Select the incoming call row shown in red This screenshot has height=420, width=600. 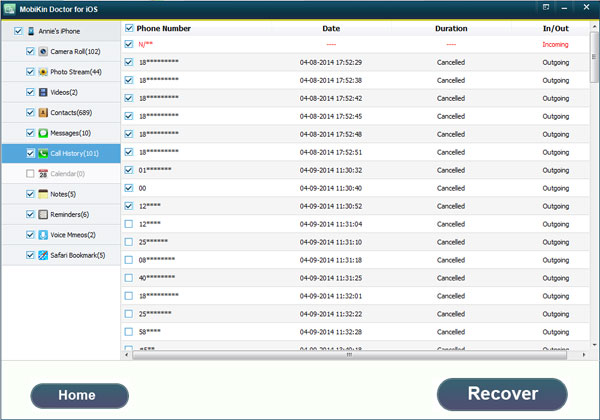click(x=350, y=45)
